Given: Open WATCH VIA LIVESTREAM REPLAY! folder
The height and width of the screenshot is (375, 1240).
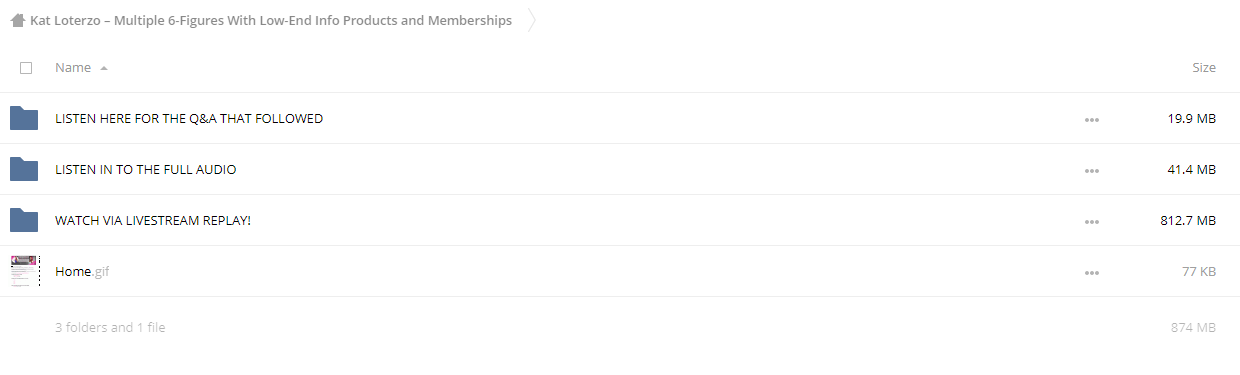Looking at the screenshot, I should click(x=153, y=220).
